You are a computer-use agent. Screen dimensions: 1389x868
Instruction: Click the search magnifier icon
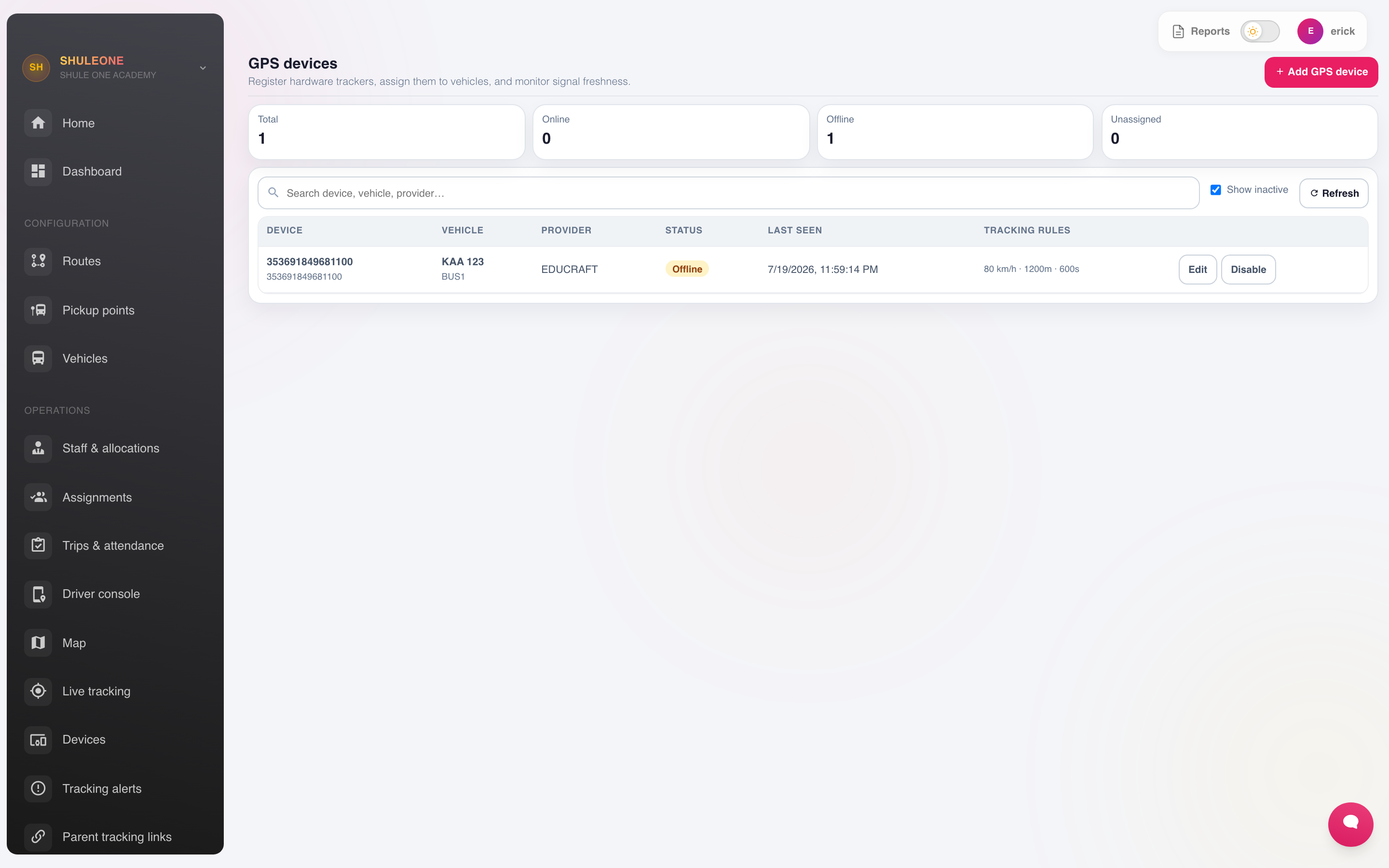coord(273,193)
